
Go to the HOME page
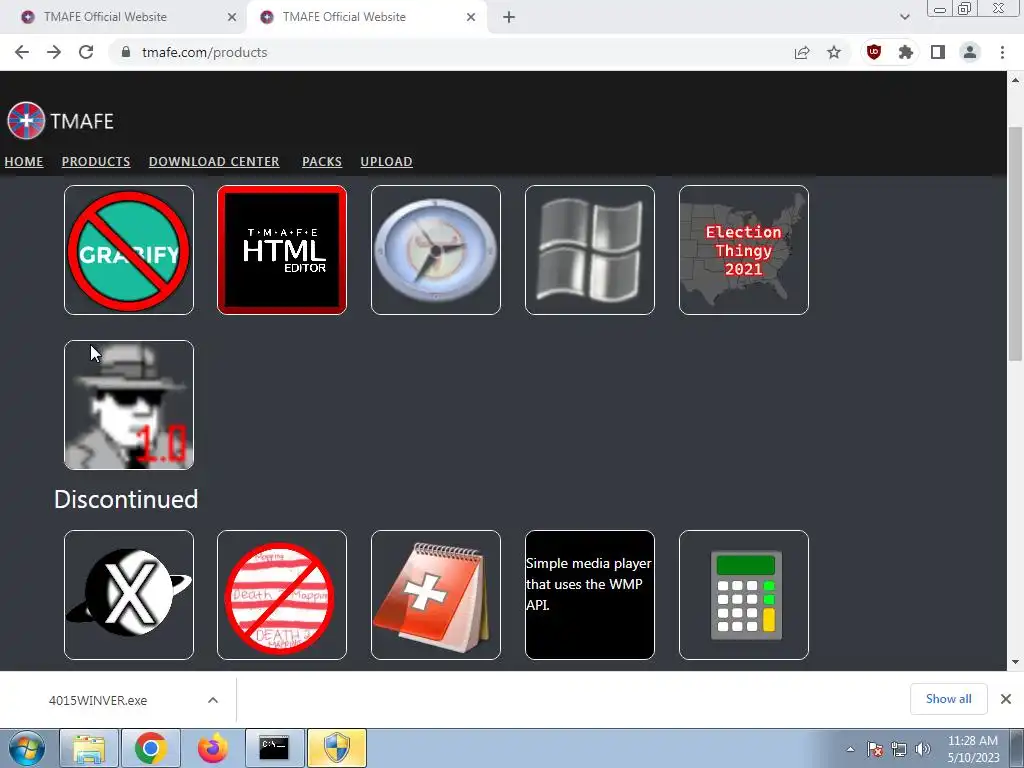(24, 161)
